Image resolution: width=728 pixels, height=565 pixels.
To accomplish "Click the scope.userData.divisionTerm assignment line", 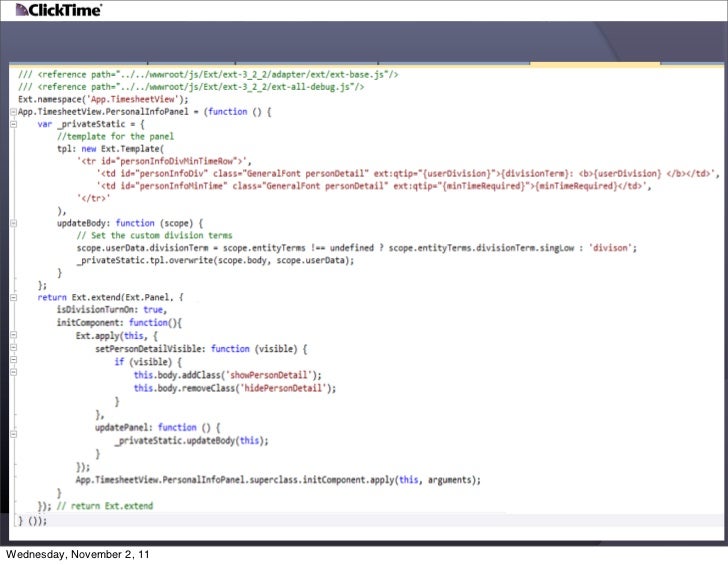I will click(x=357, y=248).
